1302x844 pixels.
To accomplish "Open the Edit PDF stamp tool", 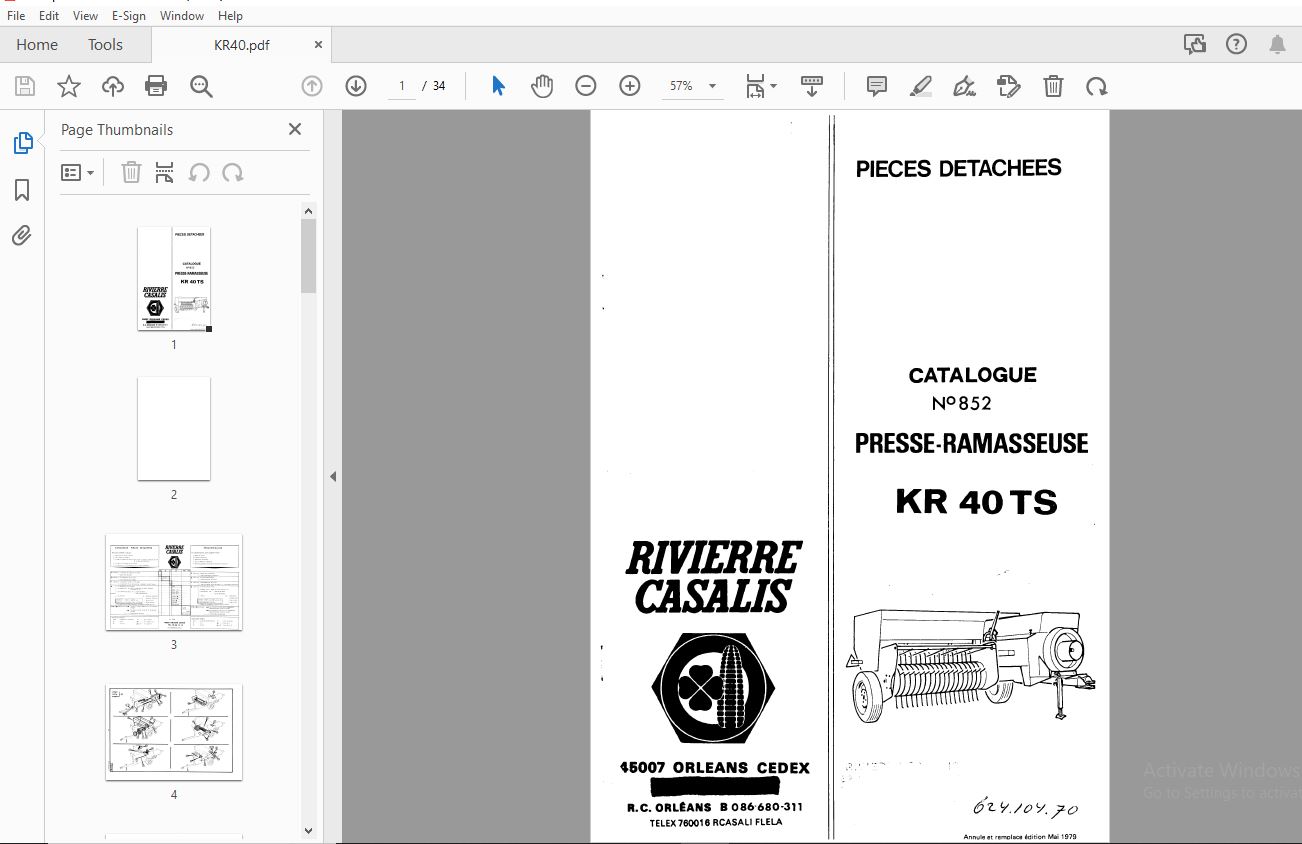I will click(x=1009, y=86).
